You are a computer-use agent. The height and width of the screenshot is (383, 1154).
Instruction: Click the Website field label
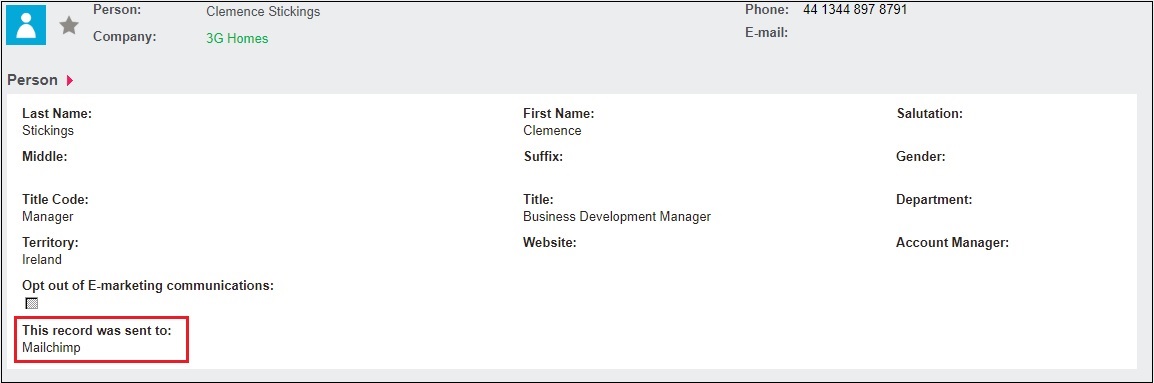coord(550,242)
